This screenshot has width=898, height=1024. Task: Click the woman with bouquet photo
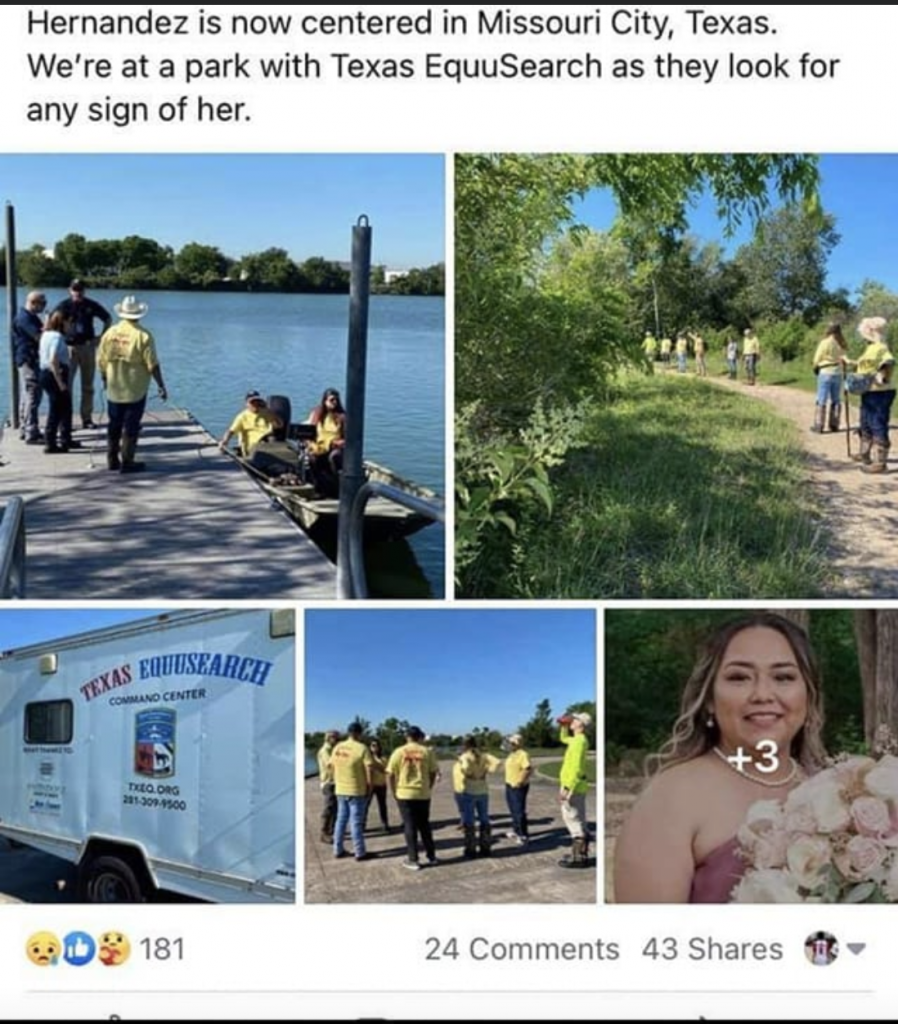751,756
